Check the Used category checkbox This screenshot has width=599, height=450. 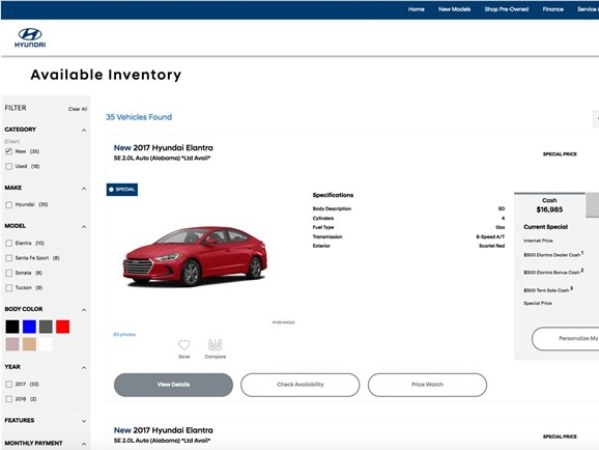click(9, 167)
